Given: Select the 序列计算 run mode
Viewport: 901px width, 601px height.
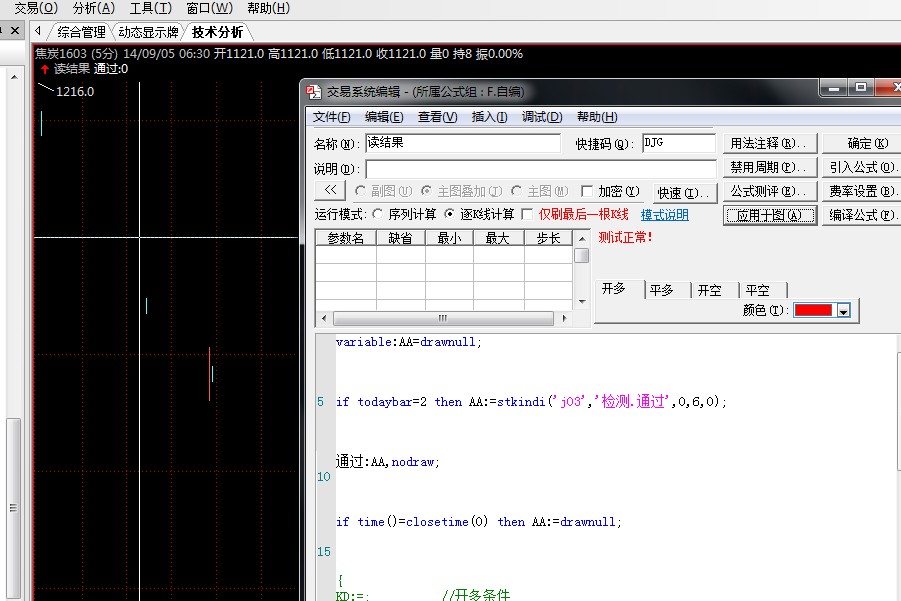Looking at the screenshot, I should 377,214.
